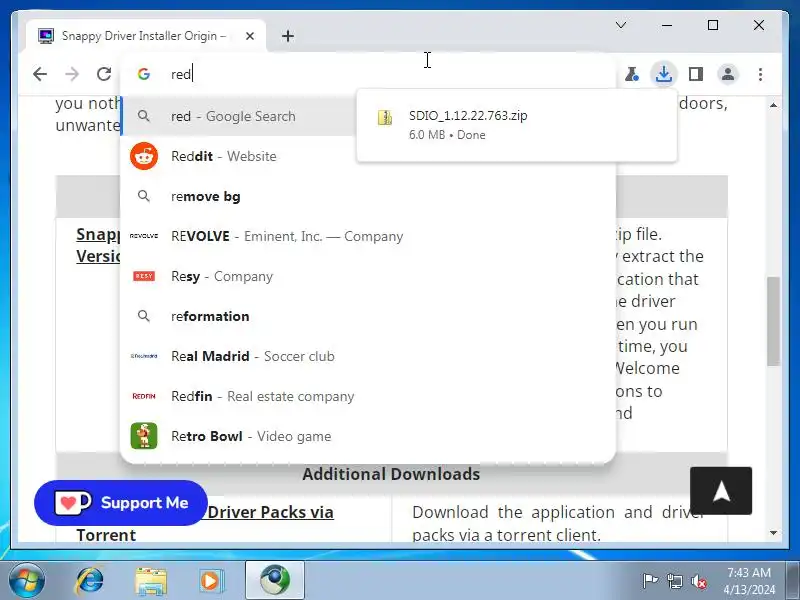Screen dimensions: 800x600
Task: Pick the Resy Company suggestion
Action: pyautogui.click(x=368, y=276)
